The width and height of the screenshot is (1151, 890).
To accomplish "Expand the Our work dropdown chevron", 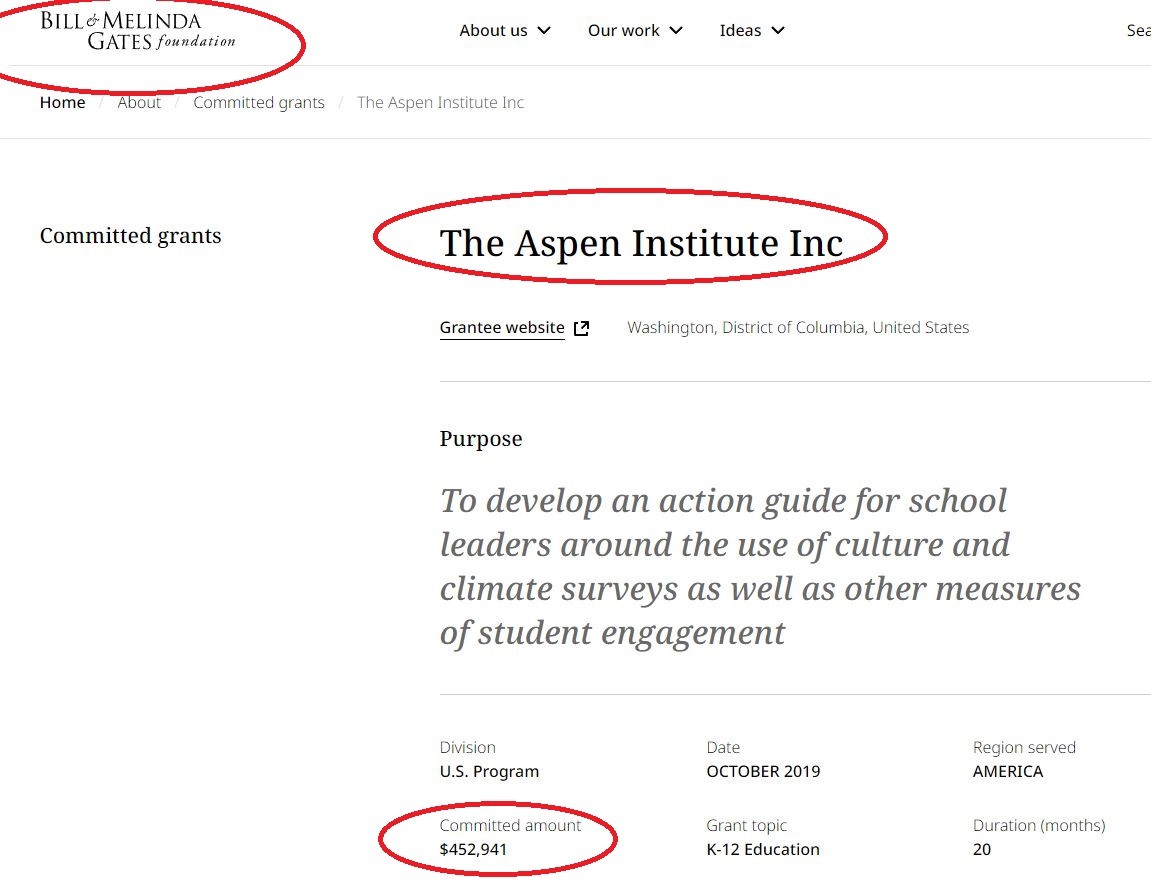I will click(676, 31).
